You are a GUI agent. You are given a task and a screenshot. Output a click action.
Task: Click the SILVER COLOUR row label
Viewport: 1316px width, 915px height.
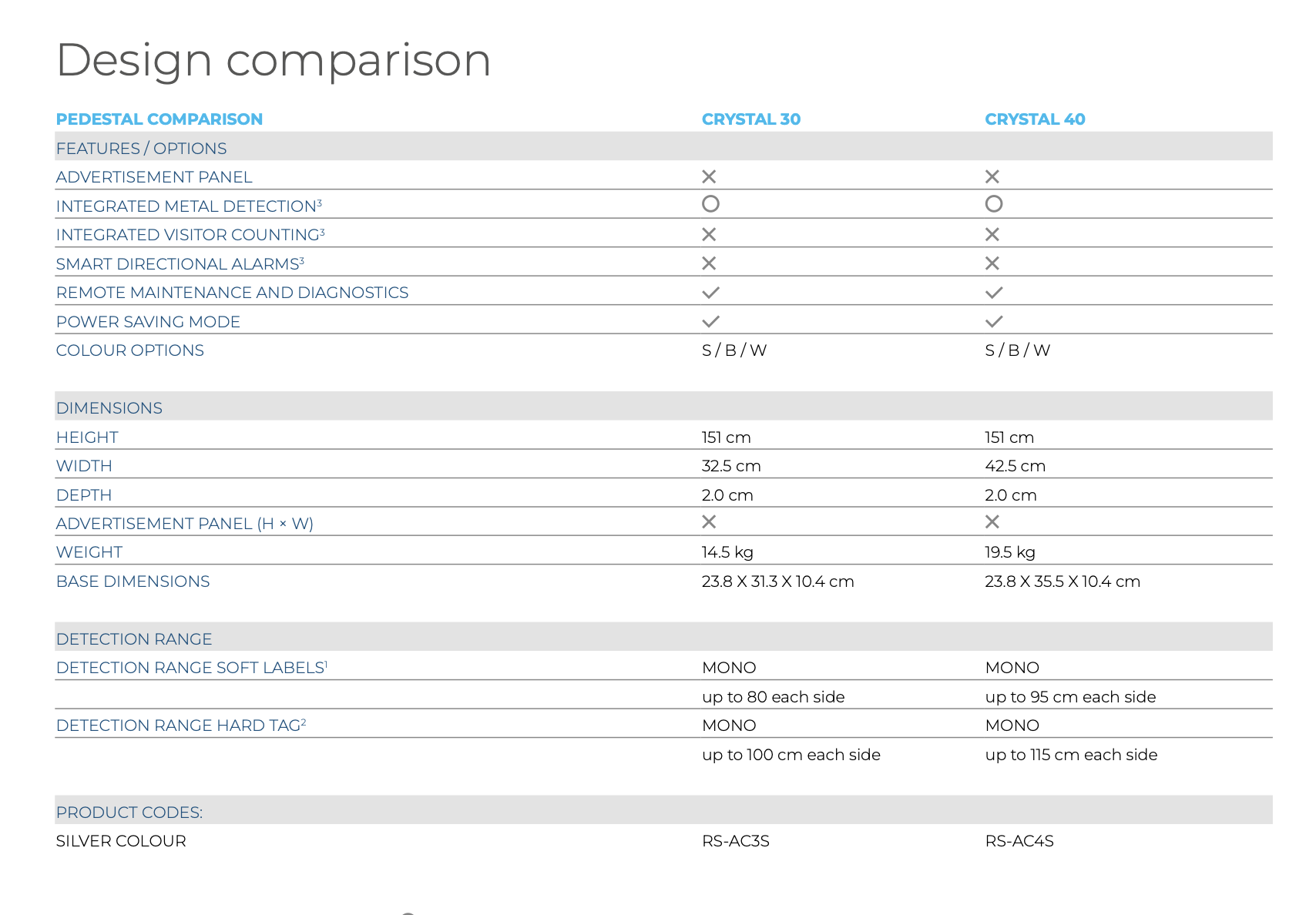pyautogui.click(x=121, y=841)
